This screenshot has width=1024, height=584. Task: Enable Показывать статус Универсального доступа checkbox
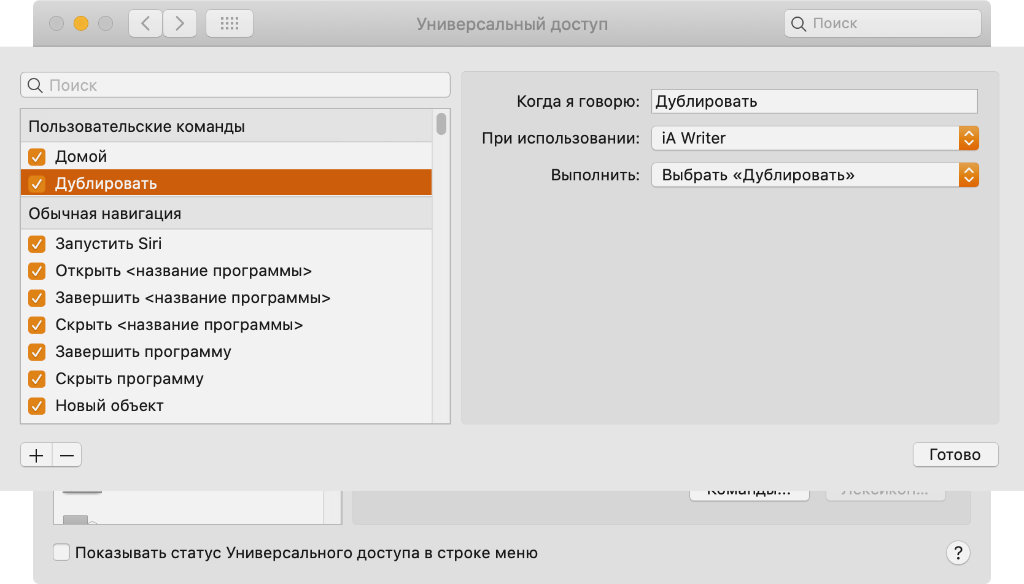pyautogui.click(x=62, y=552)
